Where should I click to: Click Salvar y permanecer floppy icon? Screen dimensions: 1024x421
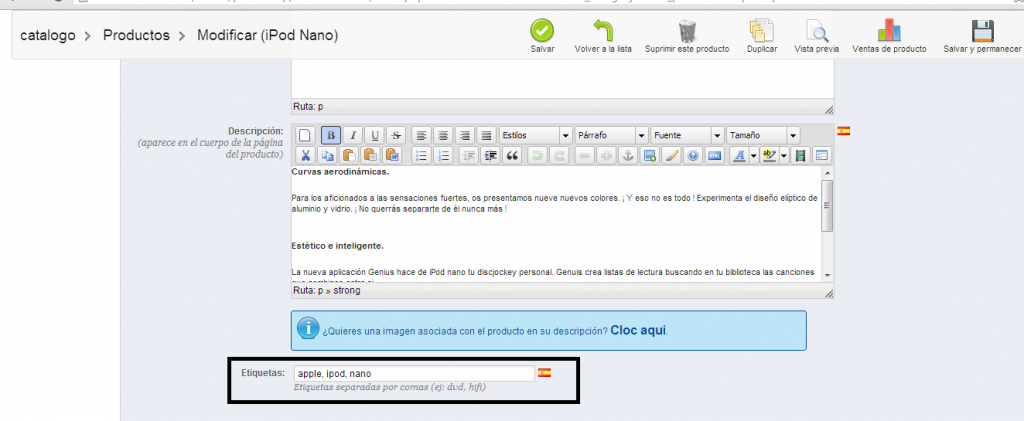tap(982, 31)
